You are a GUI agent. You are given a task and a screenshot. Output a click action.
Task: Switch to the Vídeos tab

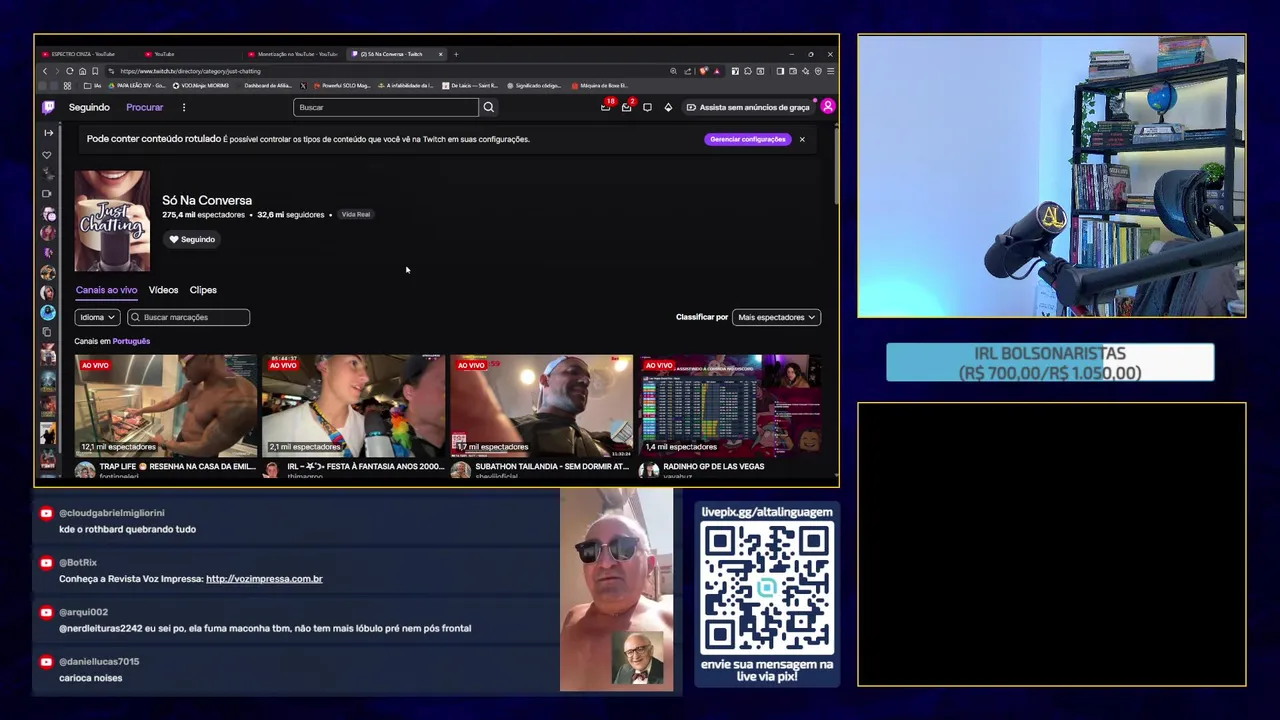[163, 290]
